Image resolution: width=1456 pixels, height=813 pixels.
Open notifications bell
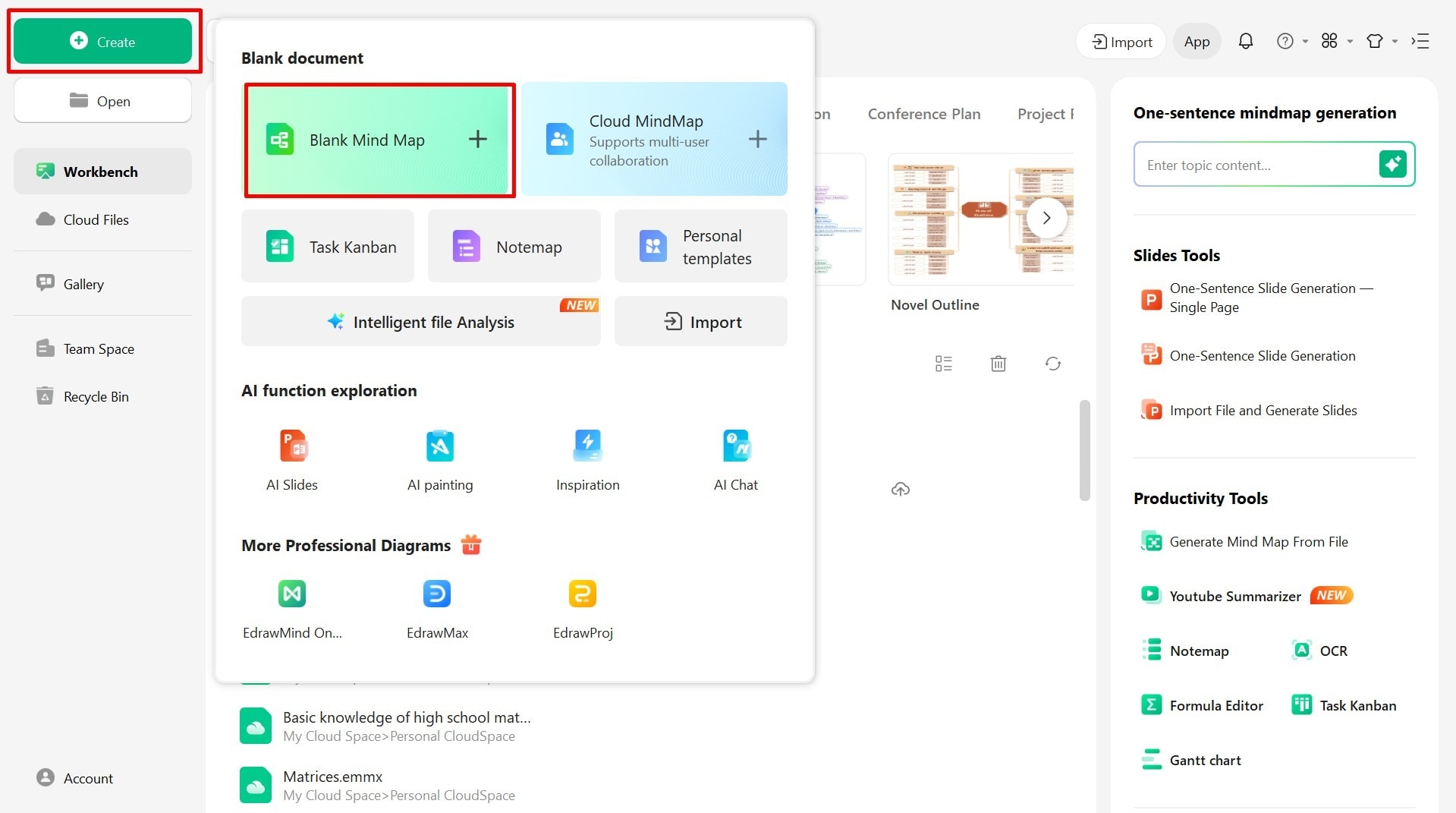(x=1246, y=41)
